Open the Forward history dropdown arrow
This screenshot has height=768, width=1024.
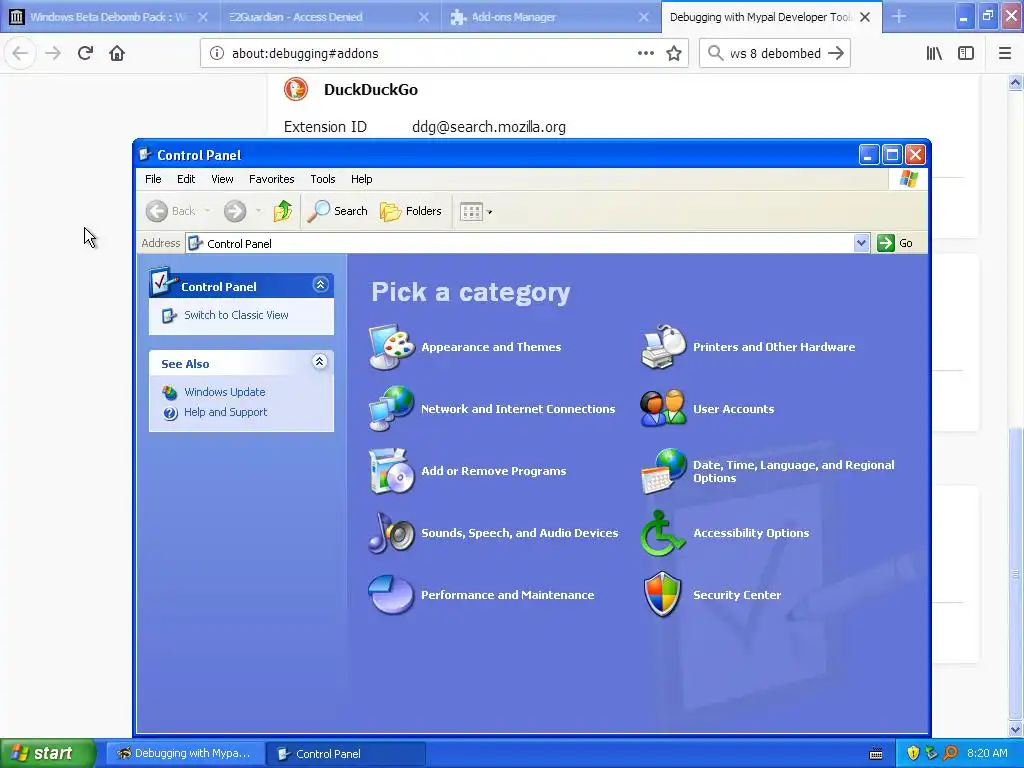click(x=259, y=211)
